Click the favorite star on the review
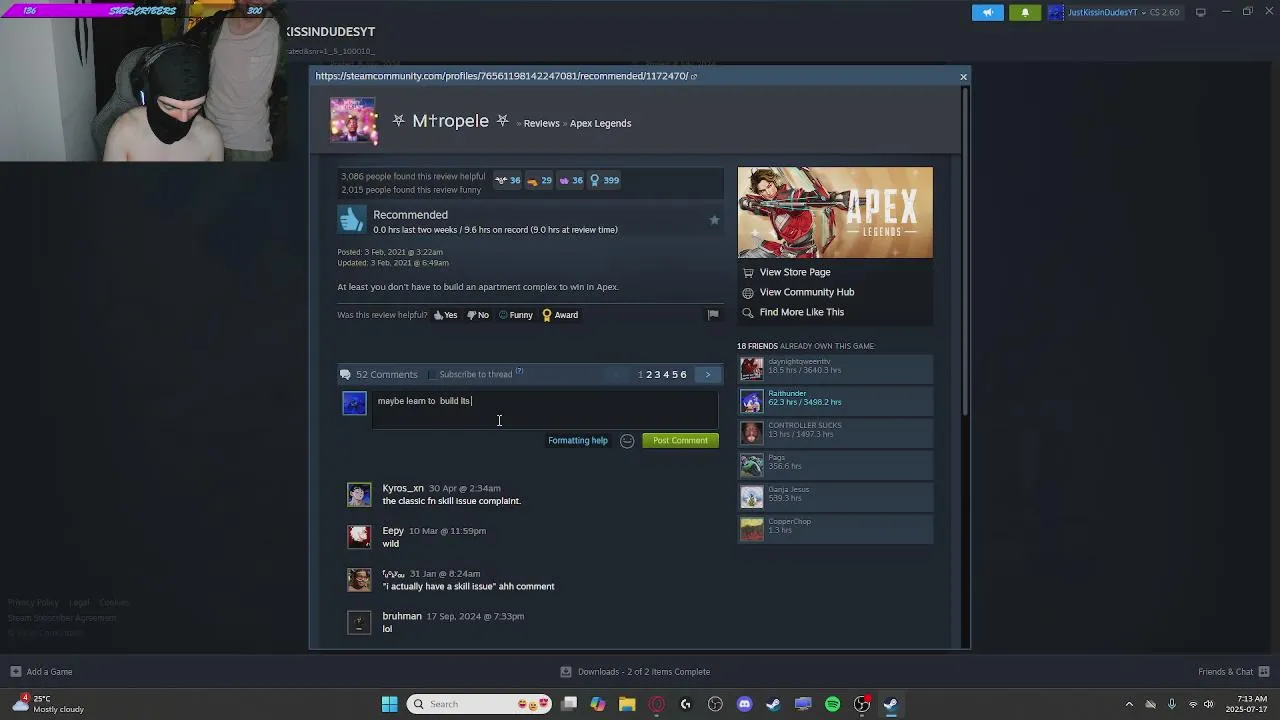Viewport: 1280px width, 720px height. point(714,220)
